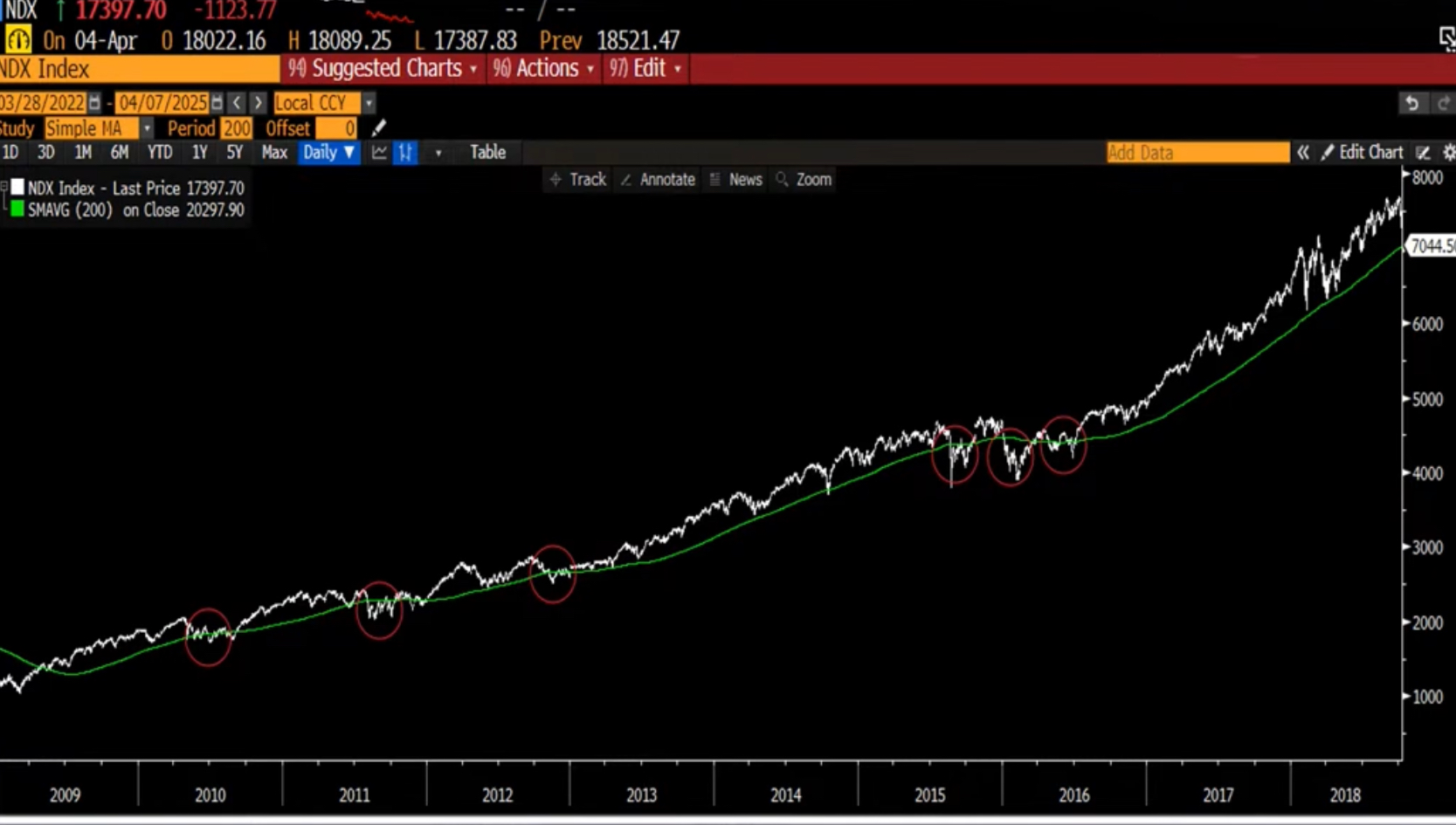Select the YTD time range
The width and height of the screenshot is (1456, 825).
pos(160,153)
